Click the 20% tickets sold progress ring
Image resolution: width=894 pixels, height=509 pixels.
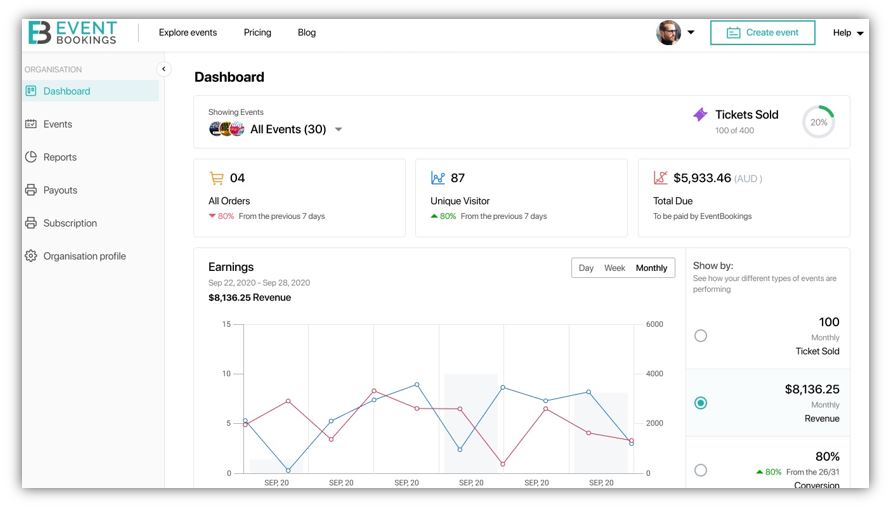tap(818, 122)
